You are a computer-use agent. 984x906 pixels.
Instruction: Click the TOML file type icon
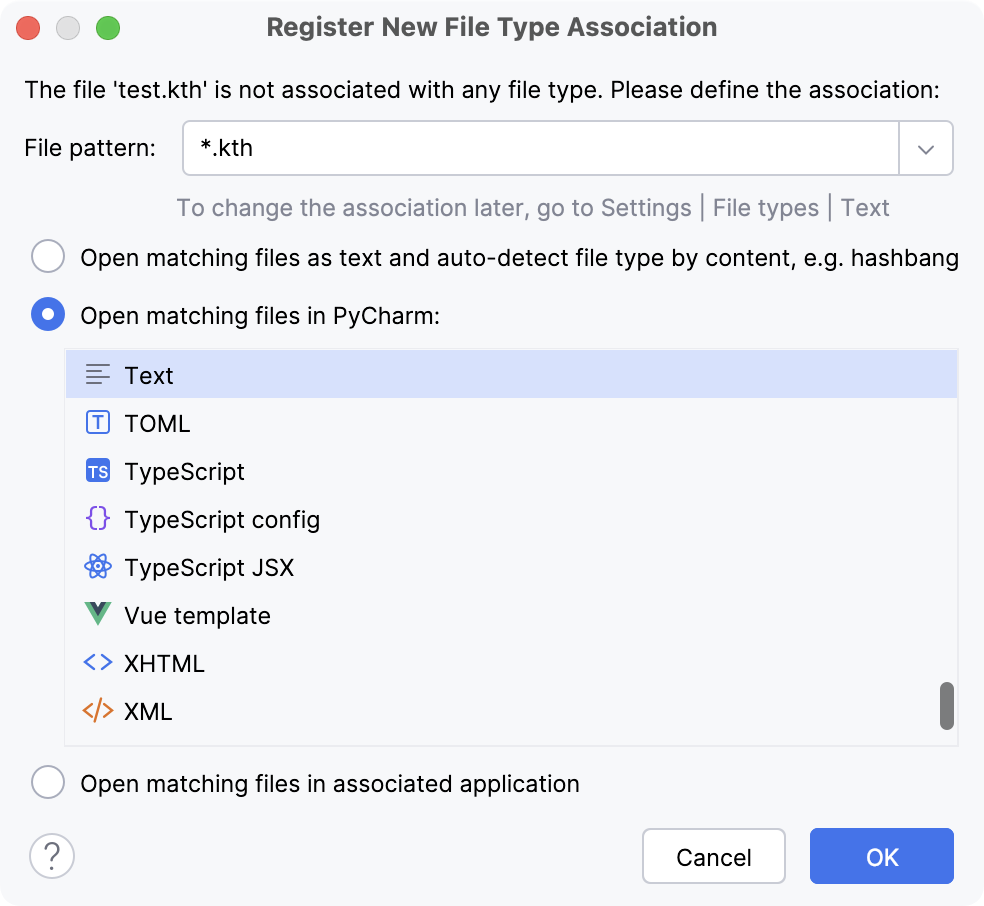pos(96,422)
